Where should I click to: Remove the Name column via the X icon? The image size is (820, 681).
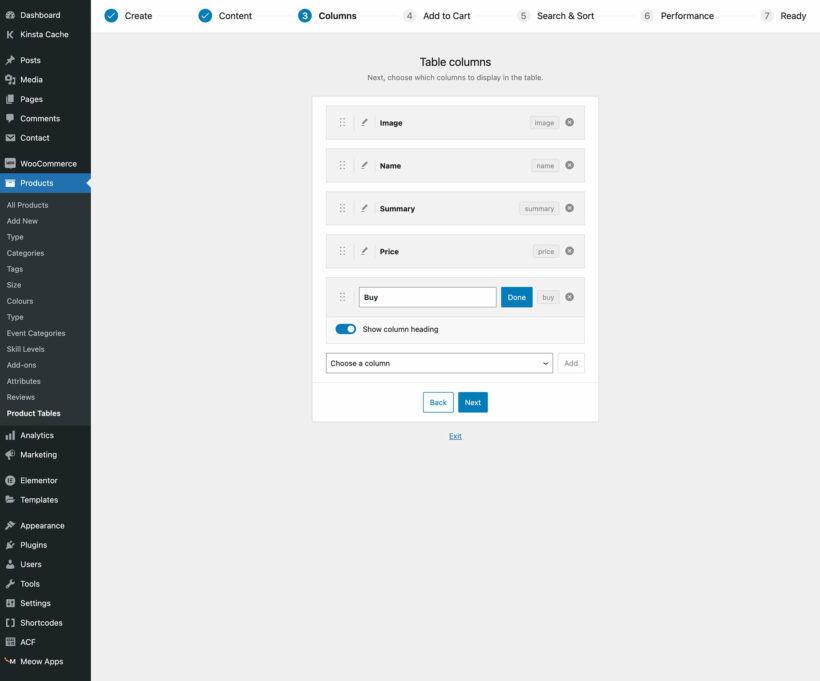click(x=569, y=165)
